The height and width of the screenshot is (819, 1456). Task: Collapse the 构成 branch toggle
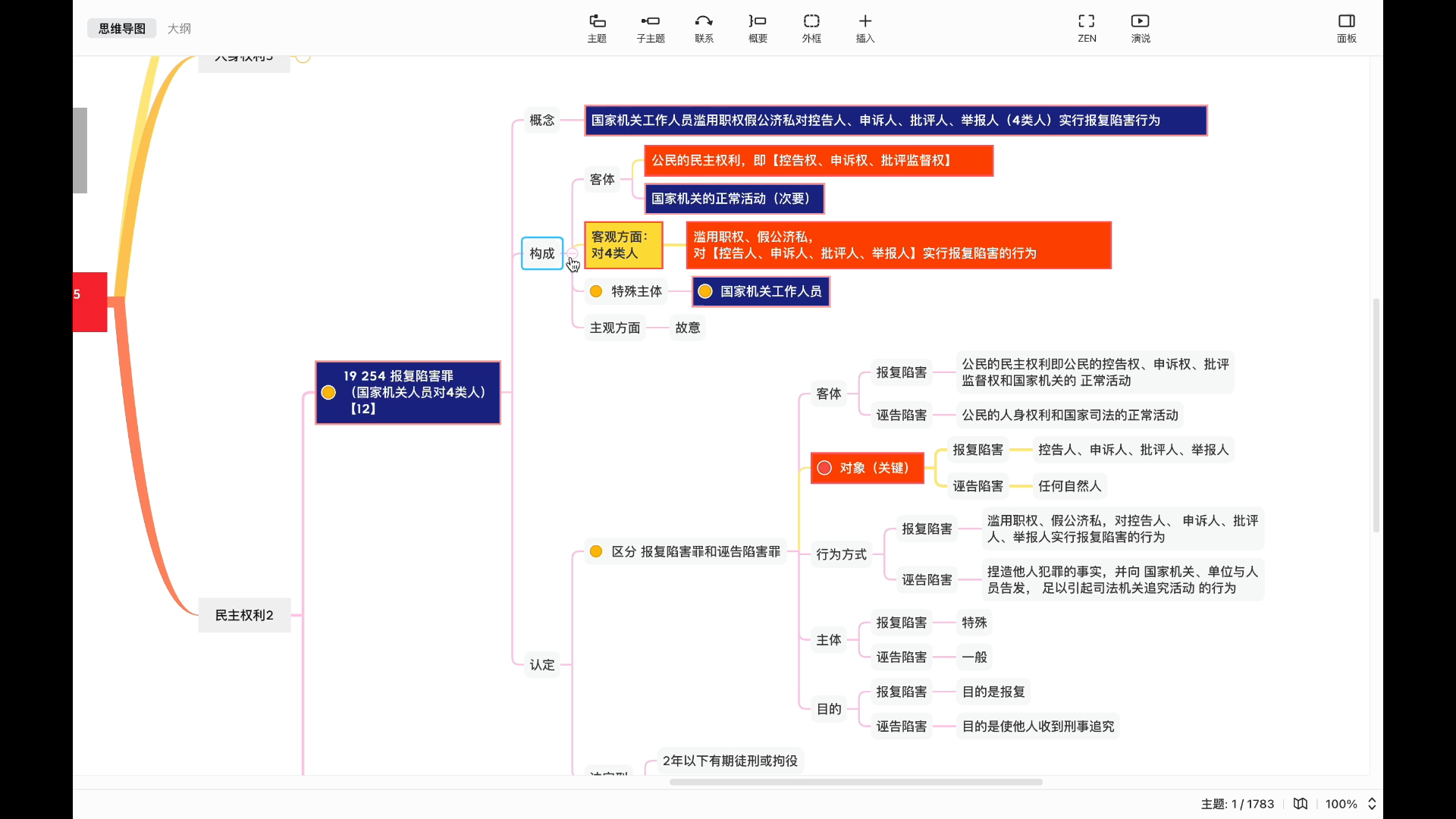click(x=573, y=253)
